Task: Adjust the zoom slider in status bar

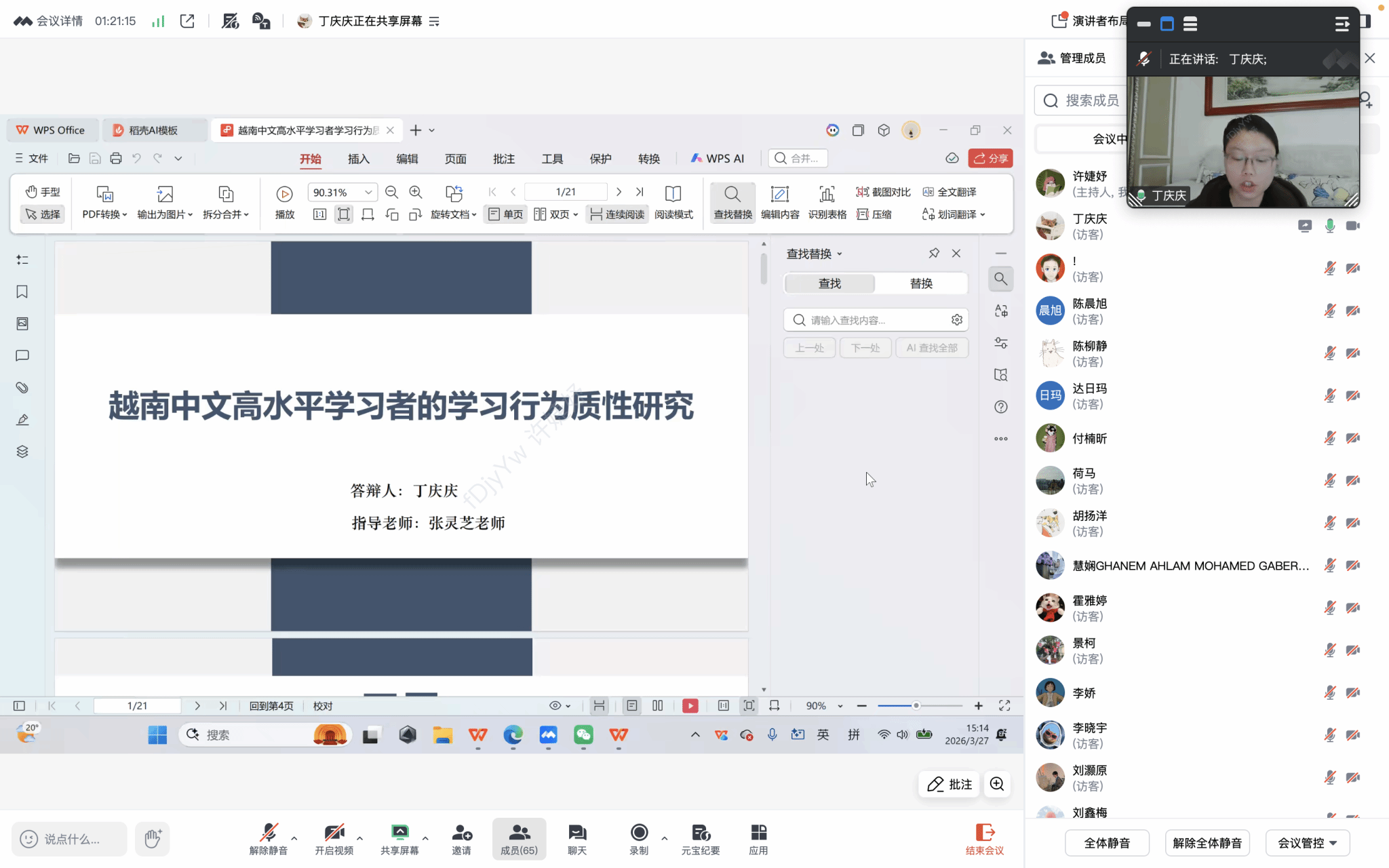Action: point(916,706)
